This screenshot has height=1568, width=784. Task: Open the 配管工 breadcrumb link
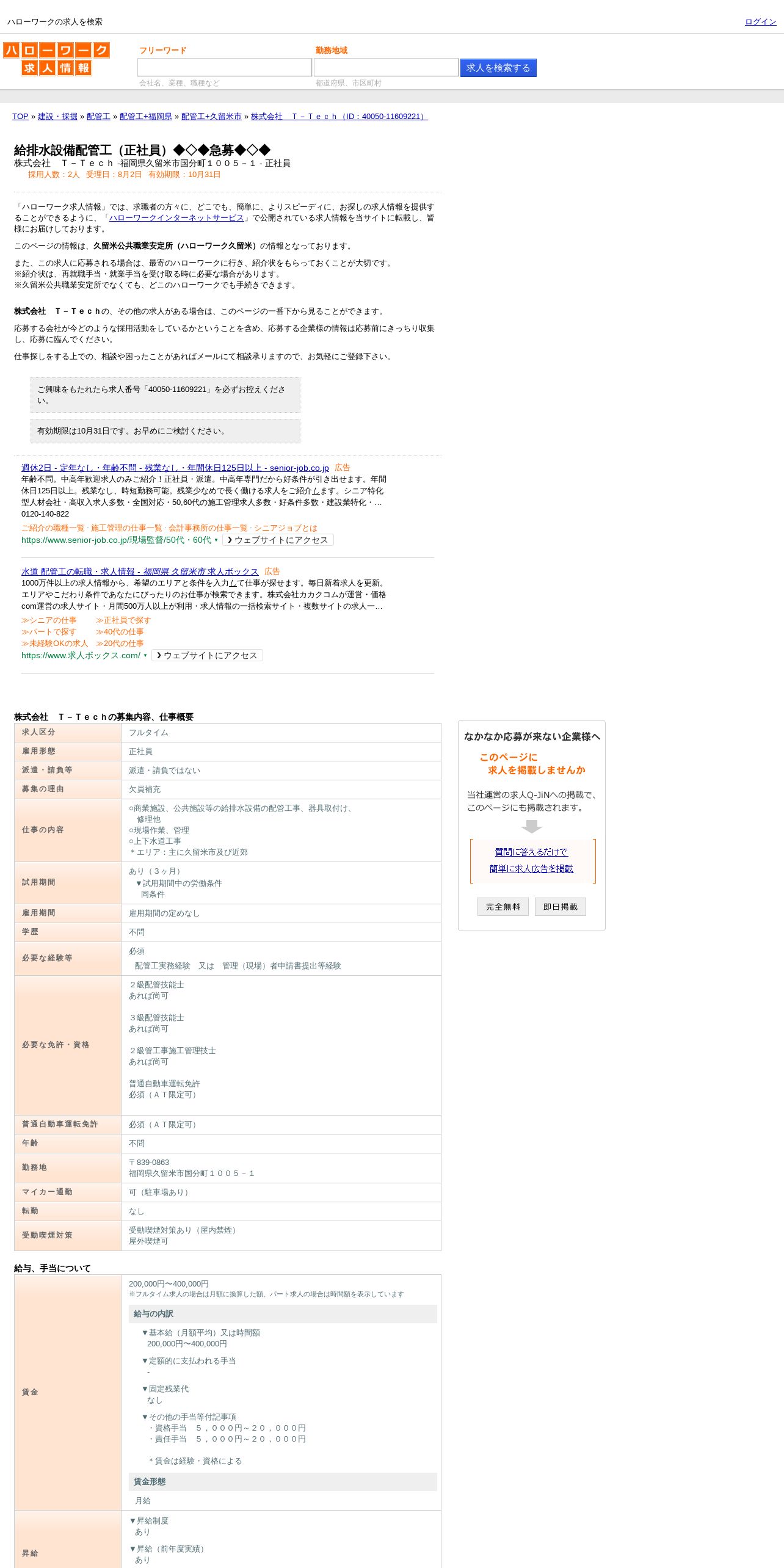tap(98, 117)
